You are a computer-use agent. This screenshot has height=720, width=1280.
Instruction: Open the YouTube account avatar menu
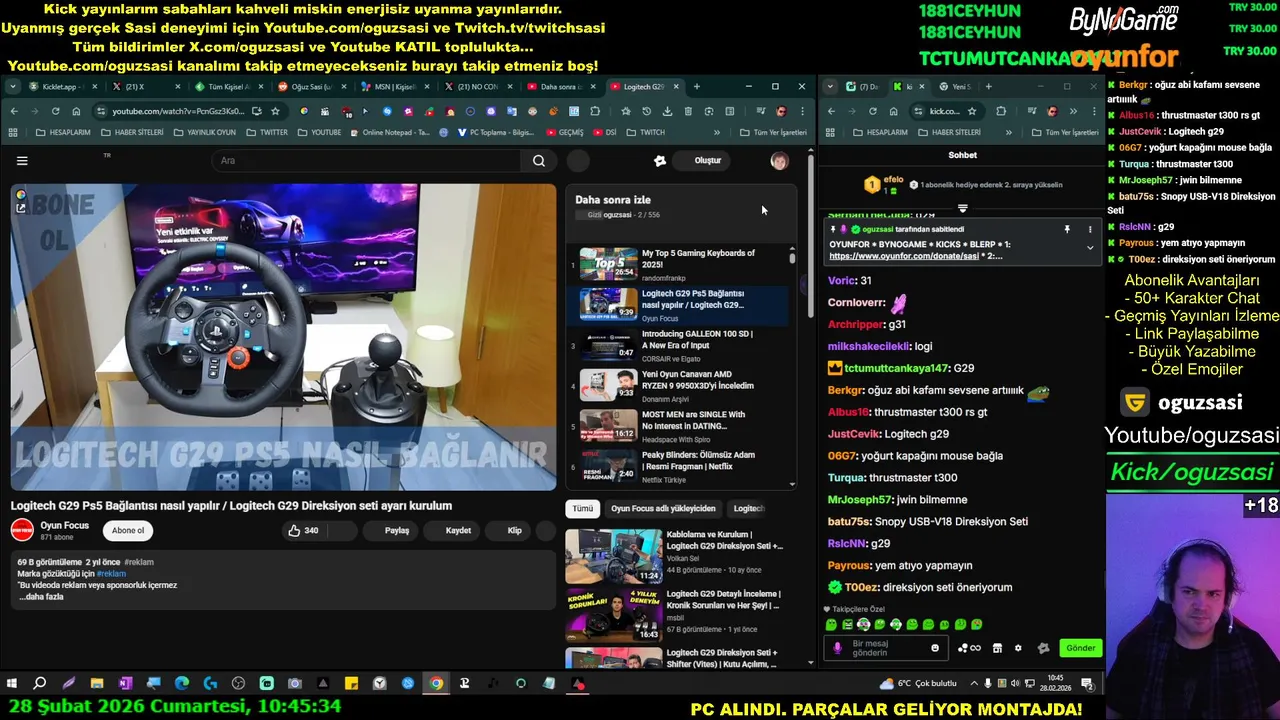(779, 161)
